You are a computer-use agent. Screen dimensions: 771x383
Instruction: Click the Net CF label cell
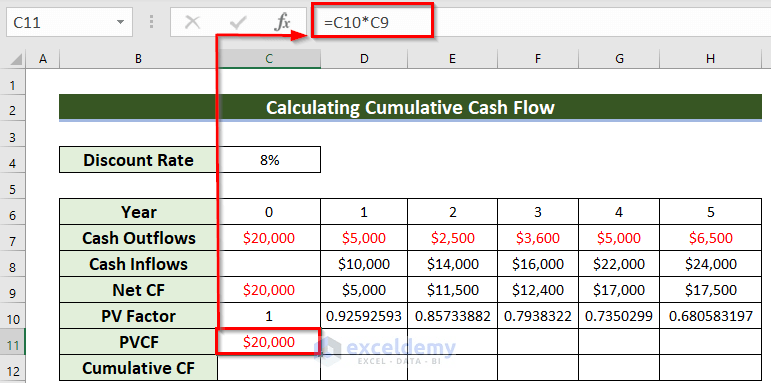tap(138, 290)
